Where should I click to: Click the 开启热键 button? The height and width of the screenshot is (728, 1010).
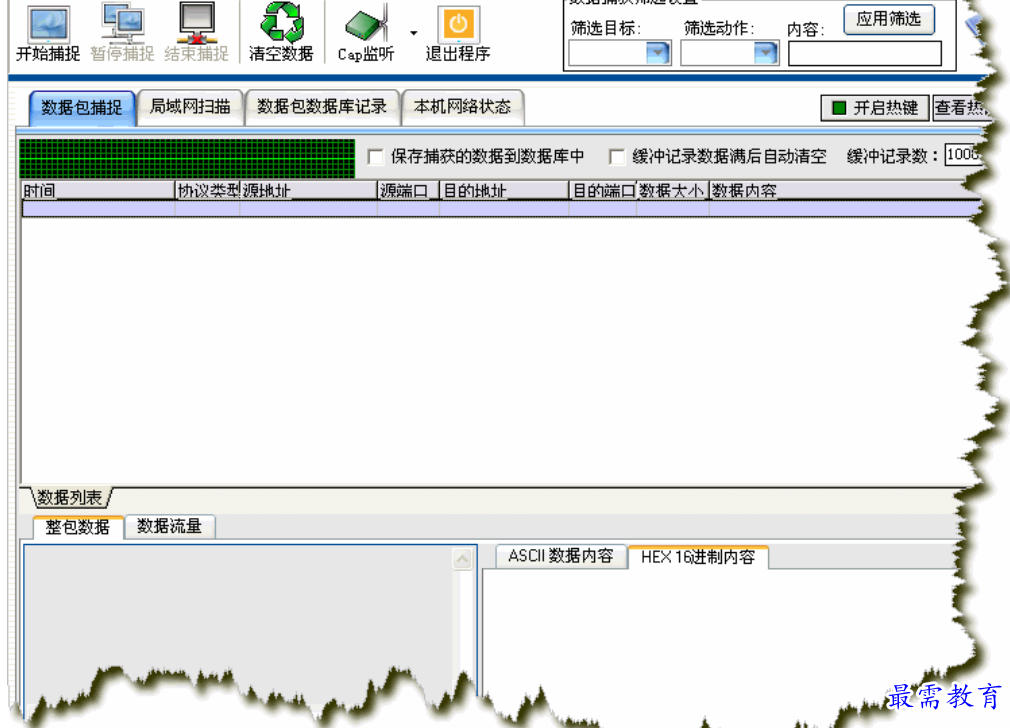(875, 108)
